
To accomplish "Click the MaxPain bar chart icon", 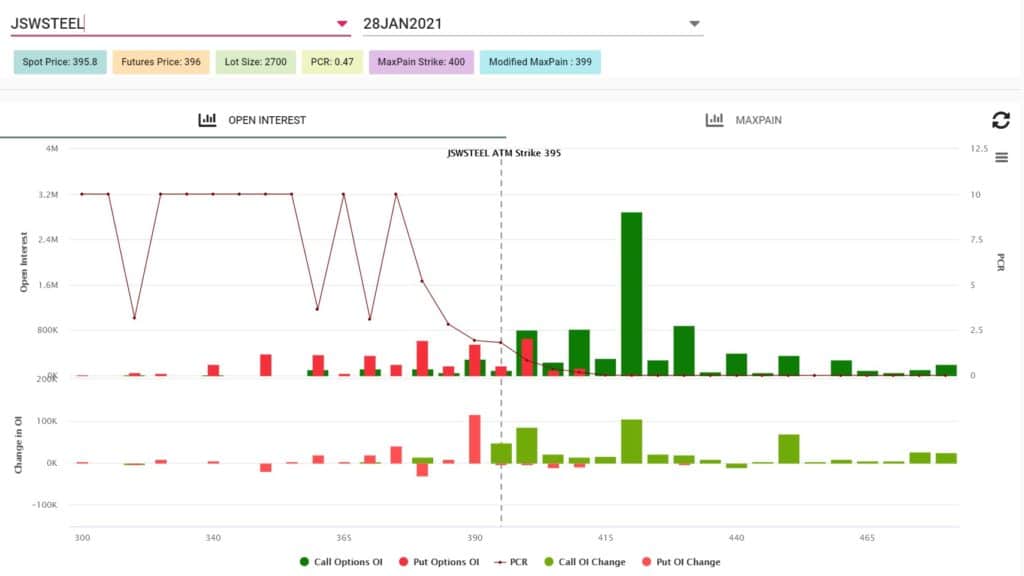I will 714,120.
